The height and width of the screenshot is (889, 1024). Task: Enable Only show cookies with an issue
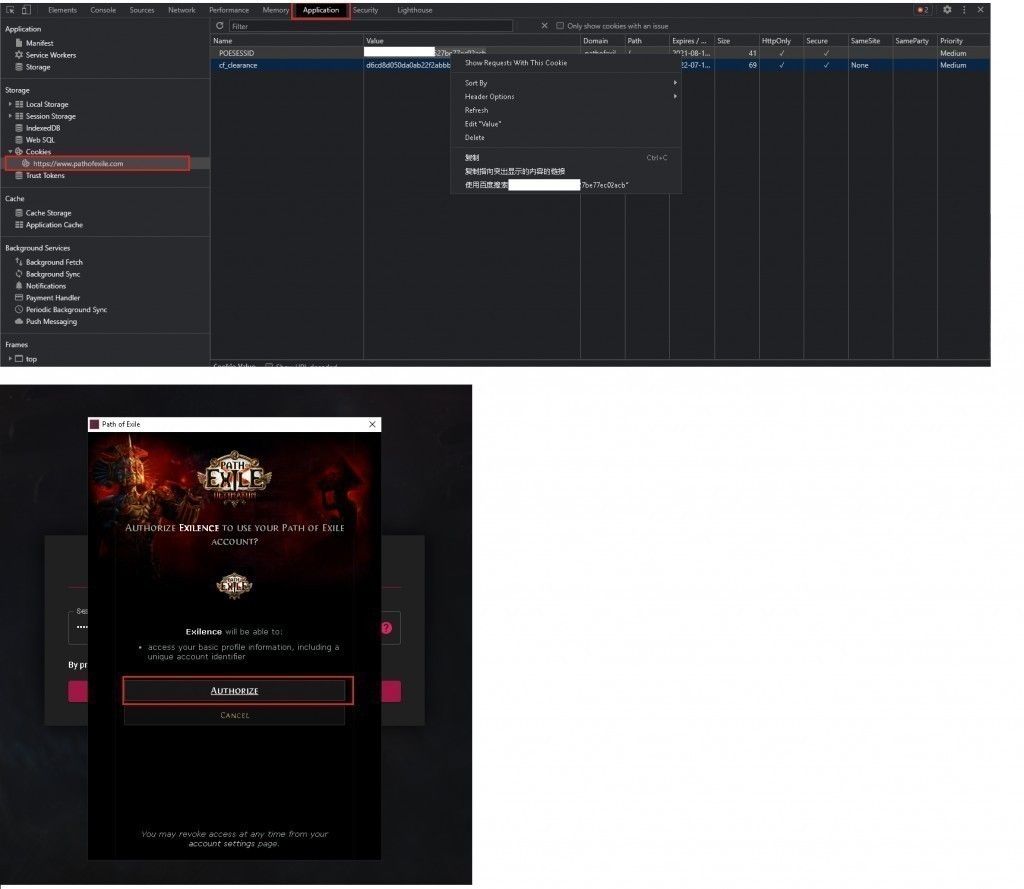(560, 26)
